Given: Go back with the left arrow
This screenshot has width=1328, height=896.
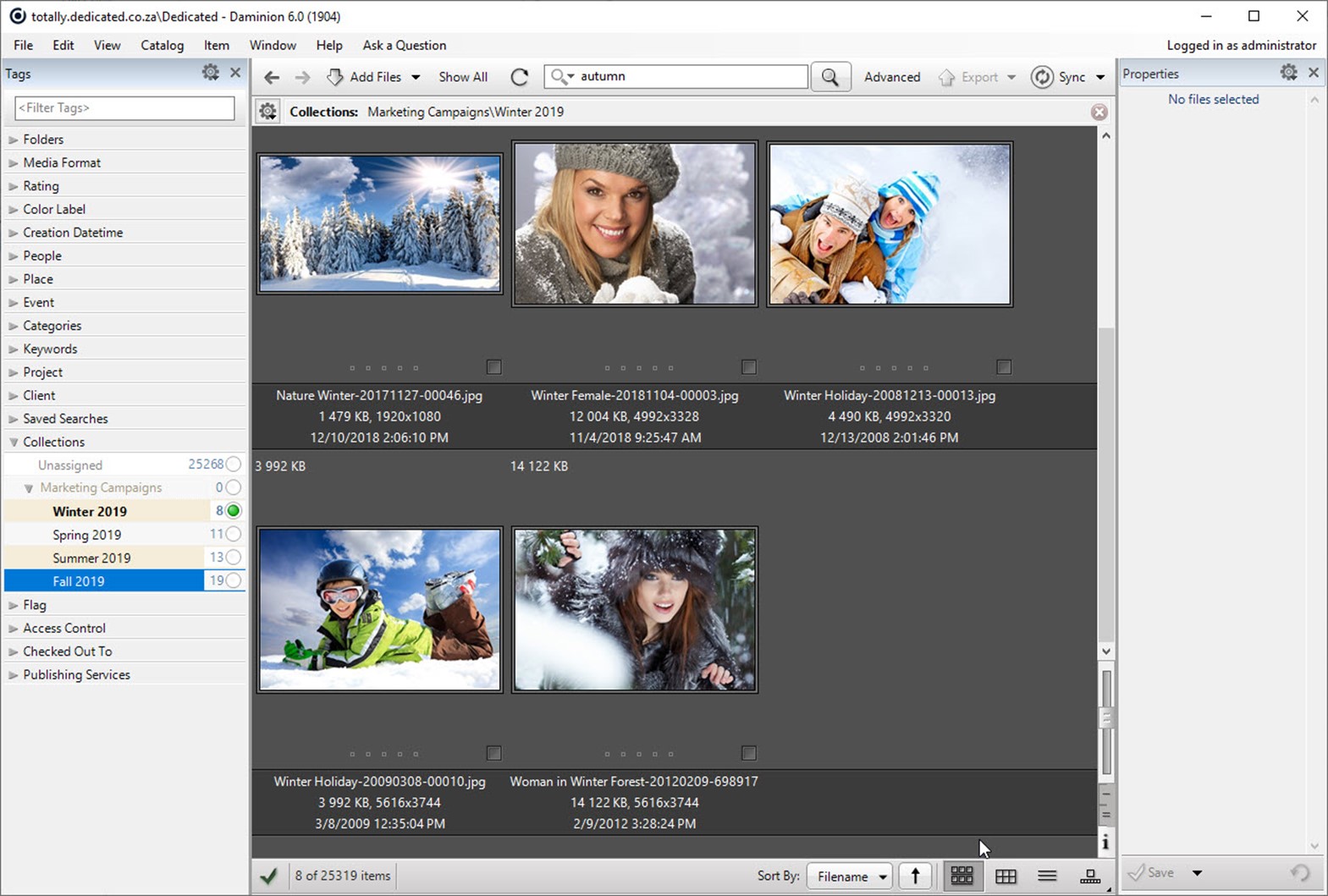Looking at the screenshot, I should tap(272, 77).
